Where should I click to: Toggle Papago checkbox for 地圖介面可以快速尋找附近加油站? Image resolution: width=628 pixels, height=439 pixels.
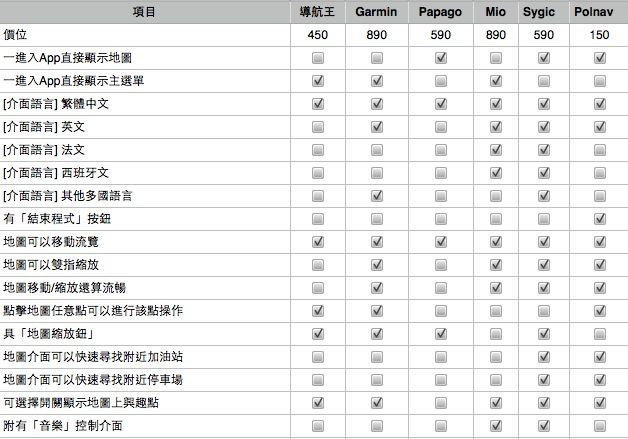440,357
